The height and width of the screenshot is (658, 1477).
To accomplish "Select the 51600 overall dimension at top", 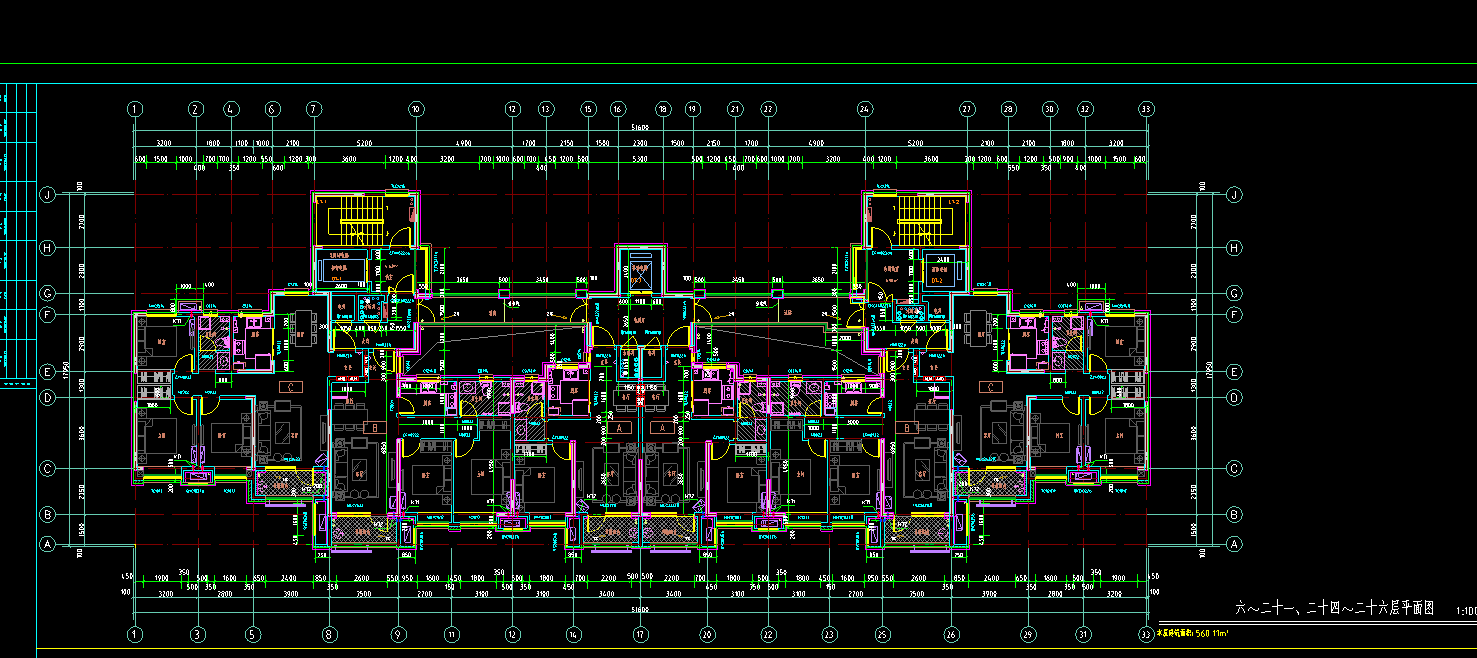I will [x=640, y=128].
